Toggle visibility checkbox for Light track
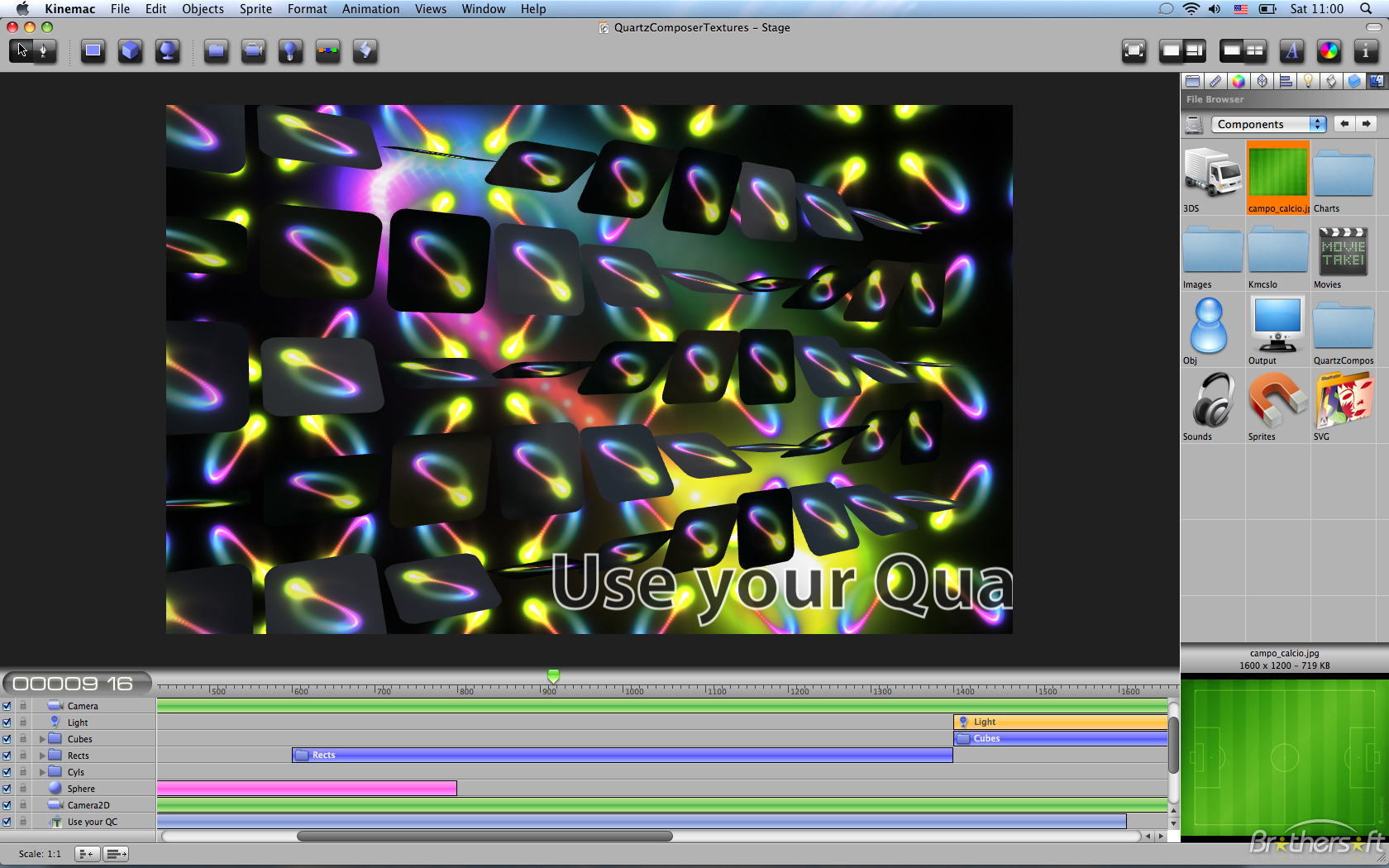The height and width of the screenshot is (868, 1389). click(7, 723)
